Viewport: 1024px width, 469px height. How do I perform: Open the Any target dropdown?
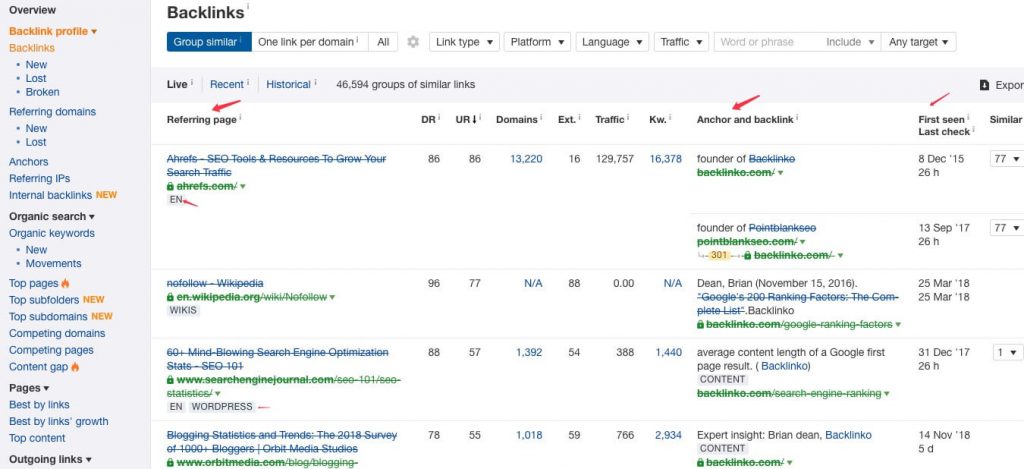918,42
